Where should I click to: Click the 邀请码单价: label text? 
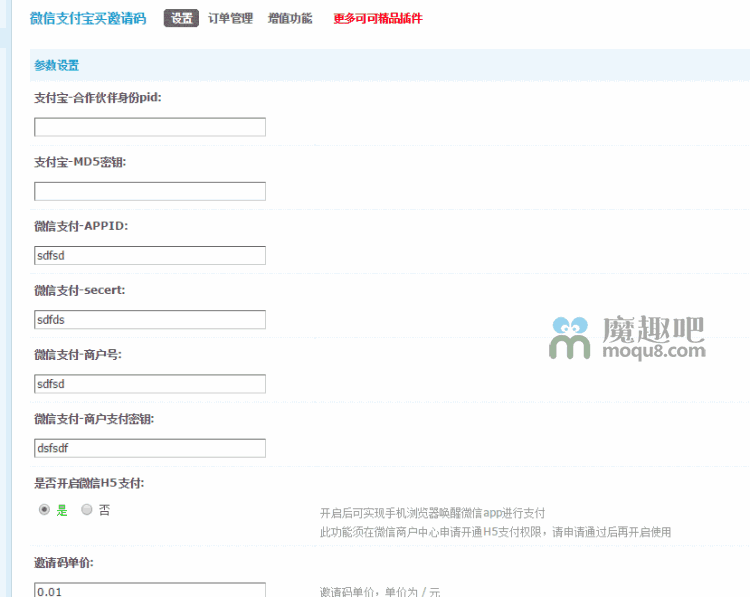click(64, 563)
